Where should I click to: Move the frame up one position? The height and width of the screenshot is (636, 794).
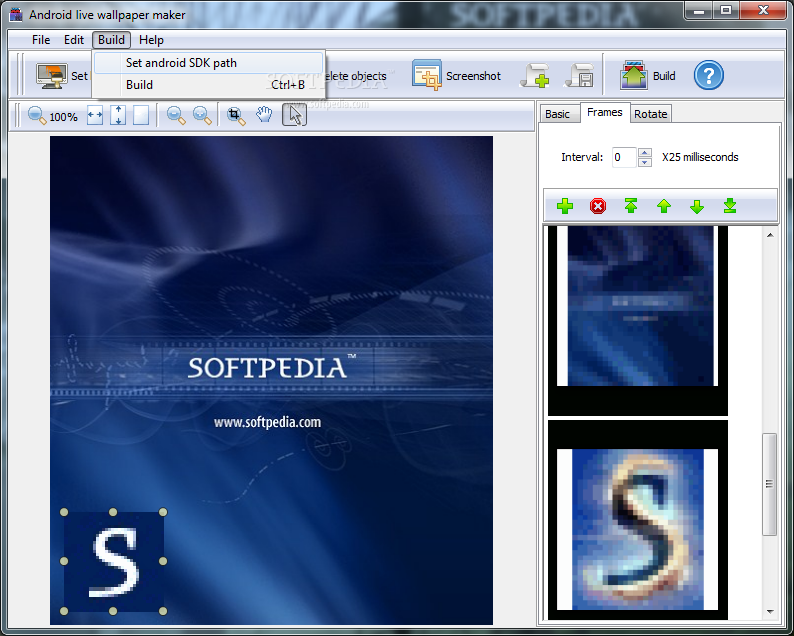pos(664,206)
